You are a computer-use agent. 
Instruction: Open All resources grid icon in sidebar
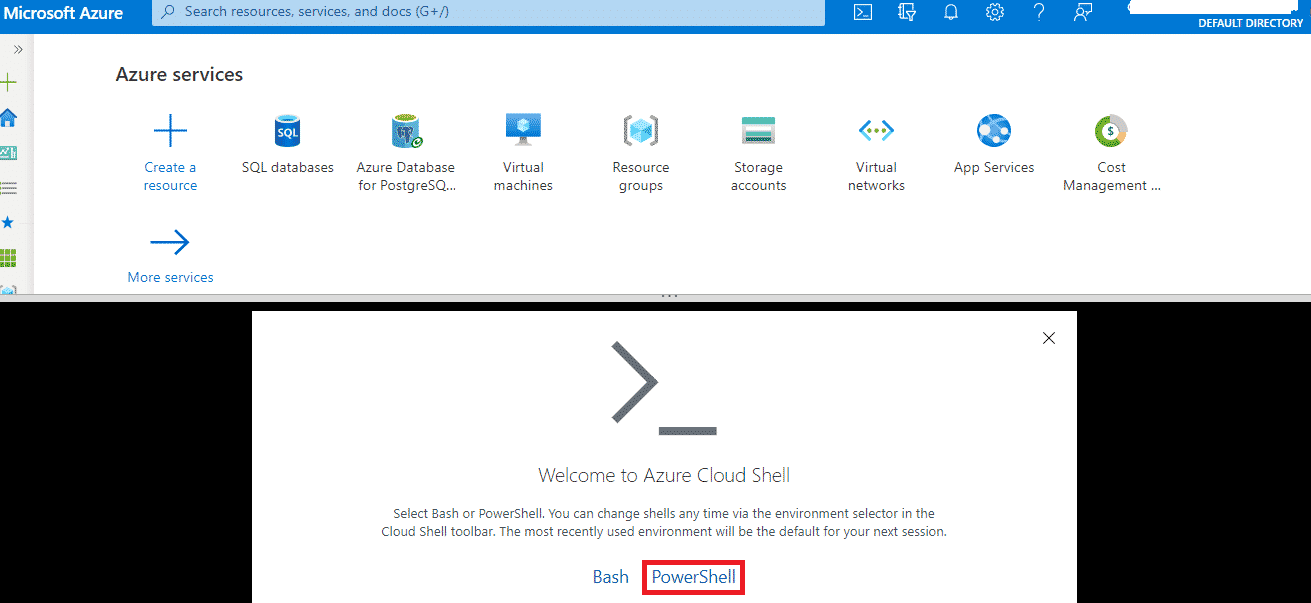click(x=8, y=257)
